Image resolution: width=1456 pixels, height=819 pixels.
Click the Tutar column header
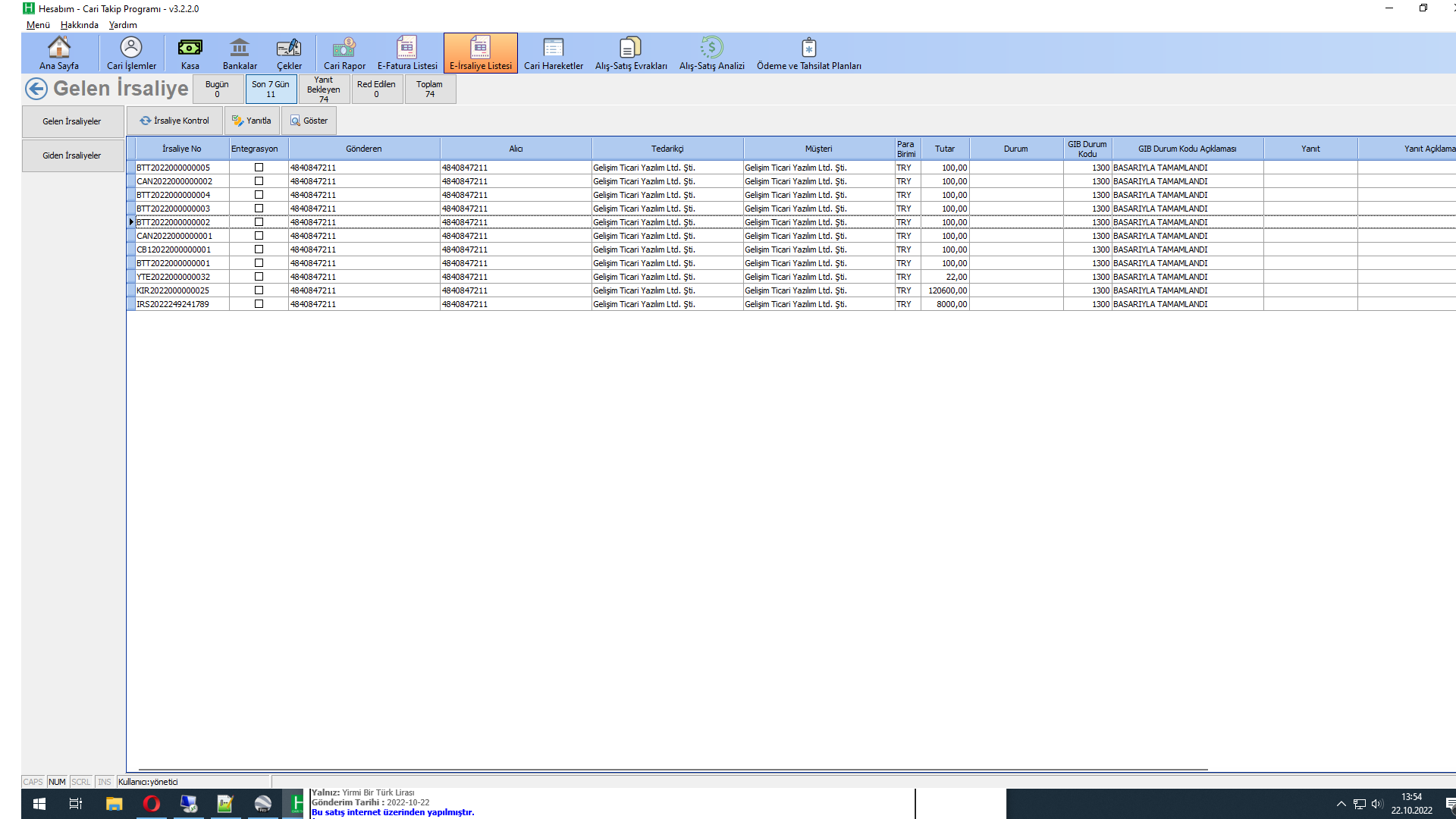(945, 149)
